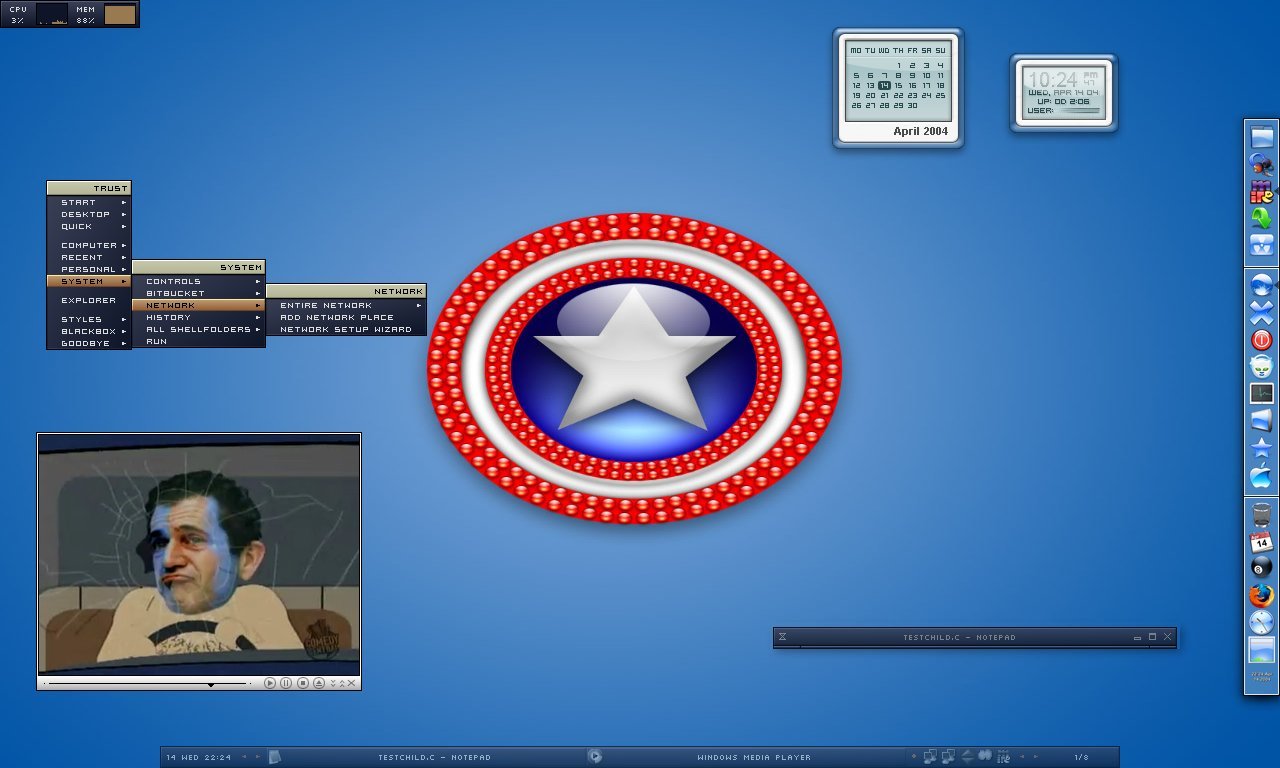Click the 10:24 clock widget
Screen dimensions: 1280x768
[x=1063, y=94]
